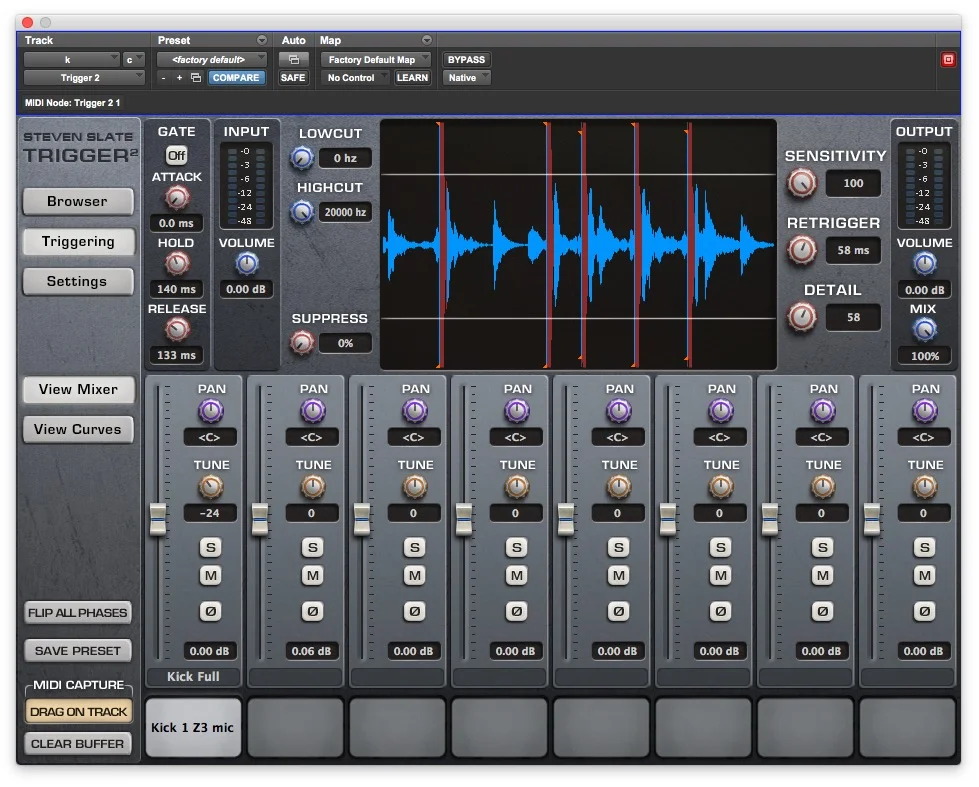
Task: Click the Tune knob showing -24
Action: [211, 487]
